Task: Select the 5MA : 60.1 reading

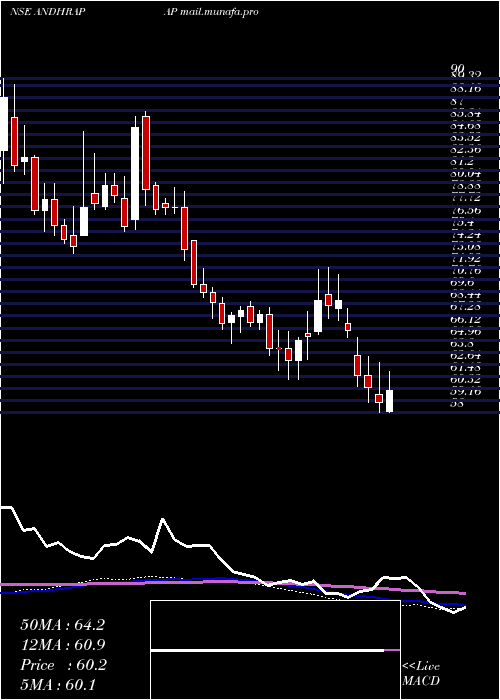Action: (x=58, y=685)
